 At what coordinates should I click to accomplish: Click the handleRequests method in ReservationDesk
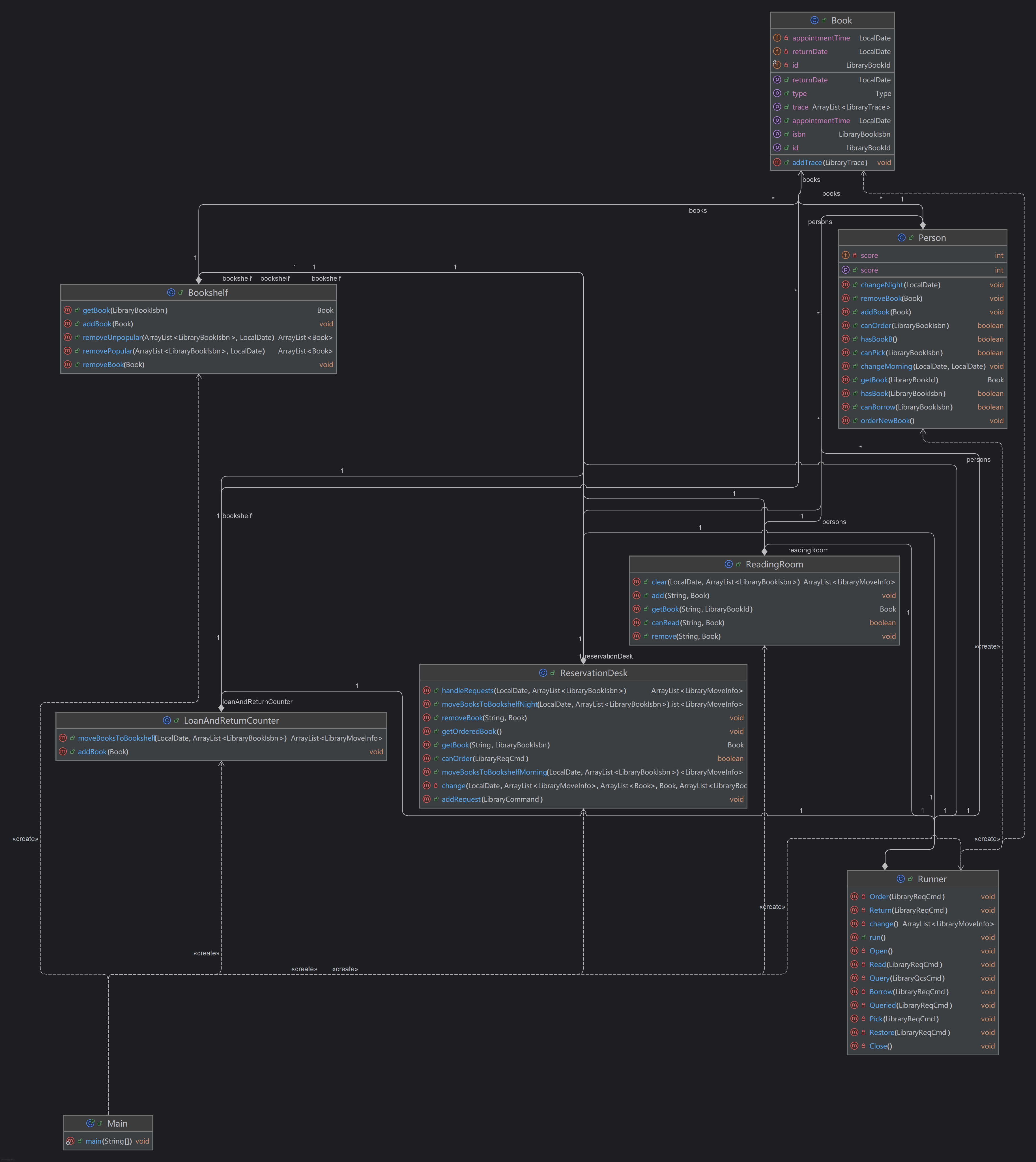(467, 691)
